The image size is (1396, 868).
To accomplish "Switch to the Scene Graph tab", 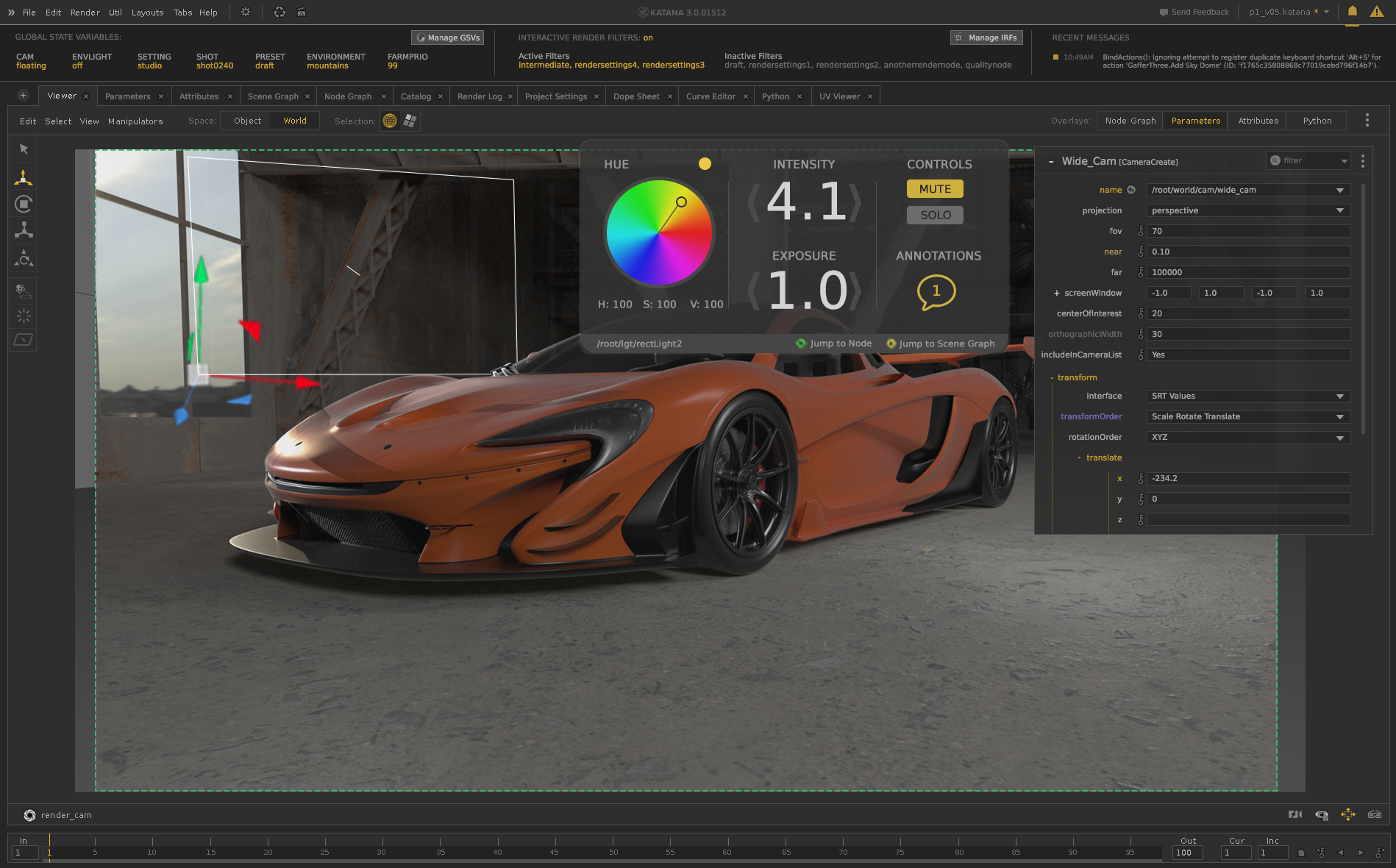I will point(273,96).
